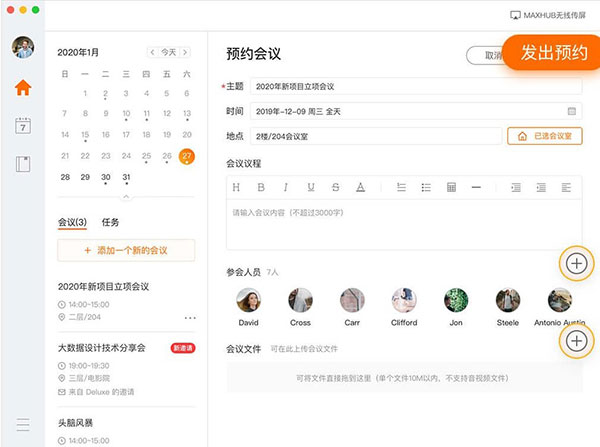Apply italic formatting in agenda editor
Viewport: 600px width, 447px height.
tap(285, 187)
